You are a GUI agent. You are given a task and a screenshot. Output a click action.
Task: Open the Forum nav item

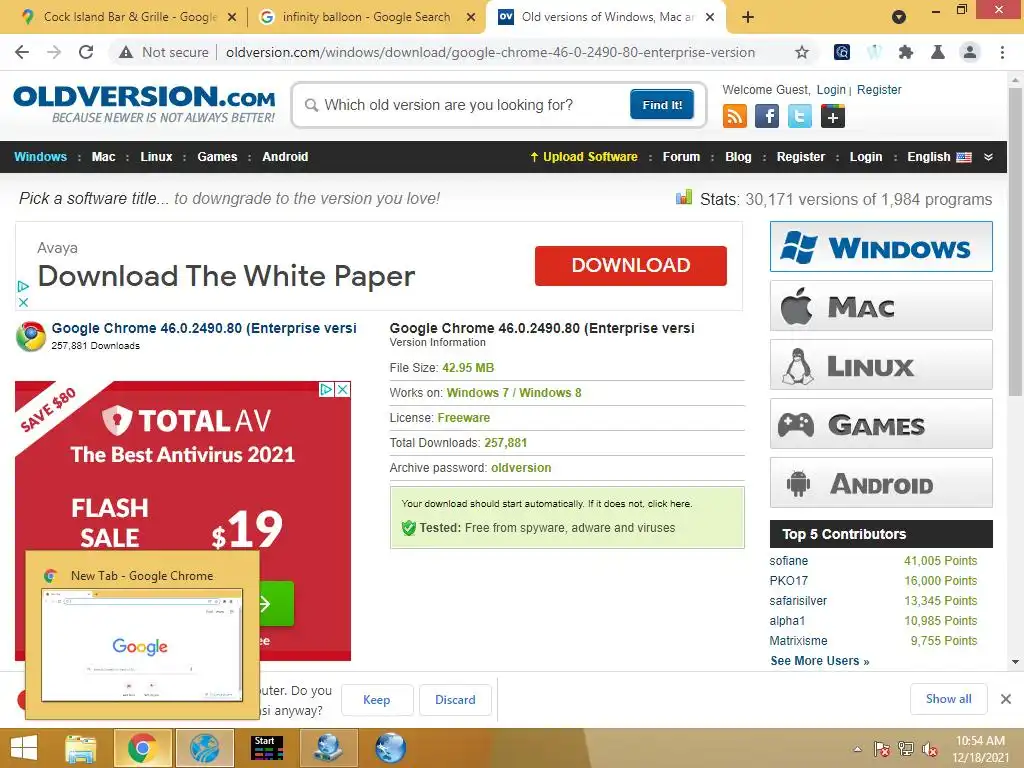(x=681, y=157)
